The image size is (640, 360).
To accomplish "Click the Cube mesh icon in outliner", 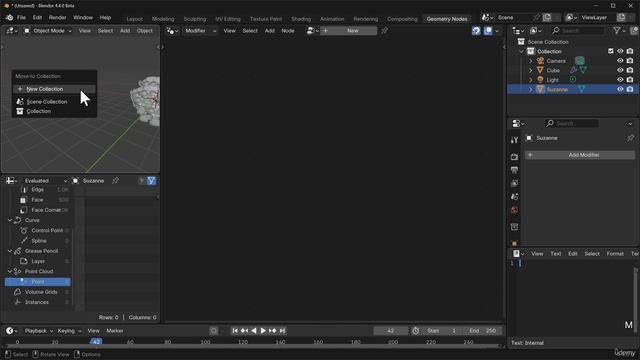I will [540, 70].
